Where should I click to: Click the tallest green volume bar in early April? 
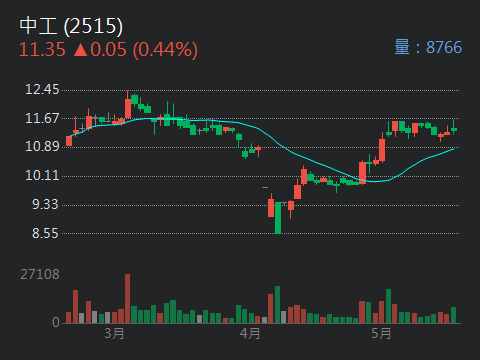[277, 305]
